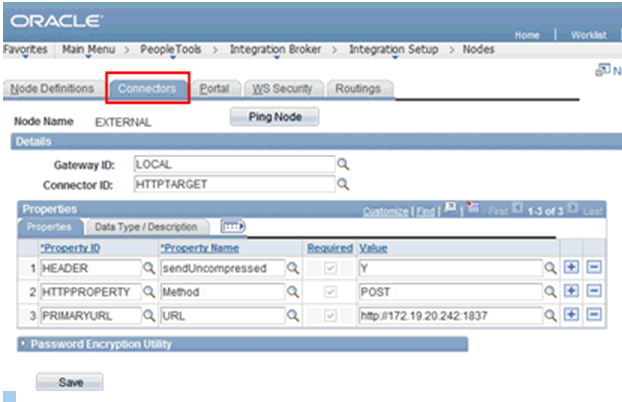Look up Property ID for PRIMARYURL row

click(x=149, y=316)
